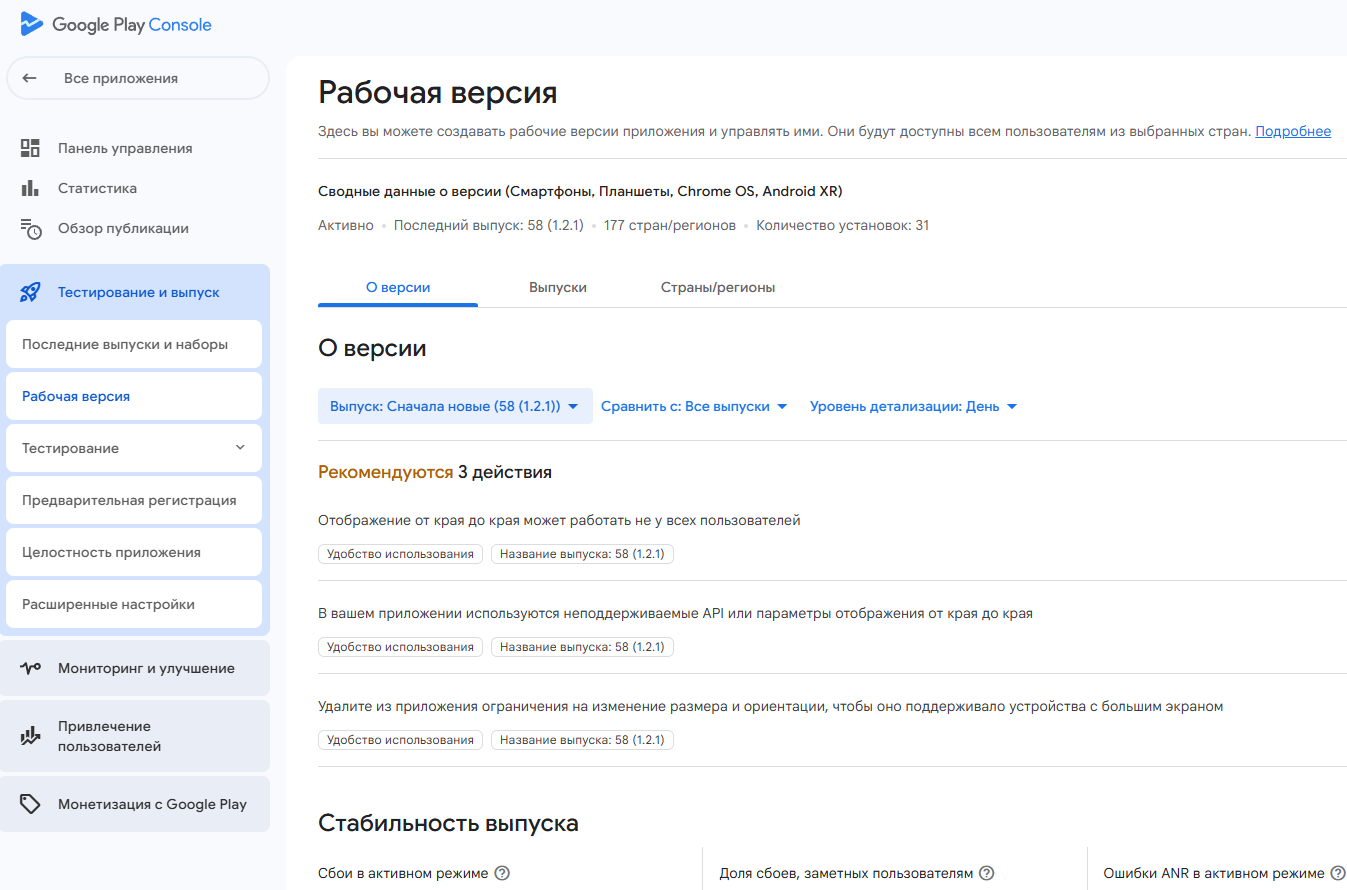Open the Страны/регионы tab

click(x=717, y=287)
